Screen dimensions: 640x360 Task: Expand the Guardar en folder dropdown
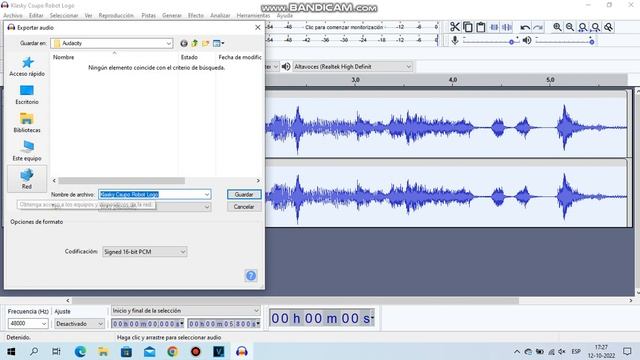click(169, 43)
